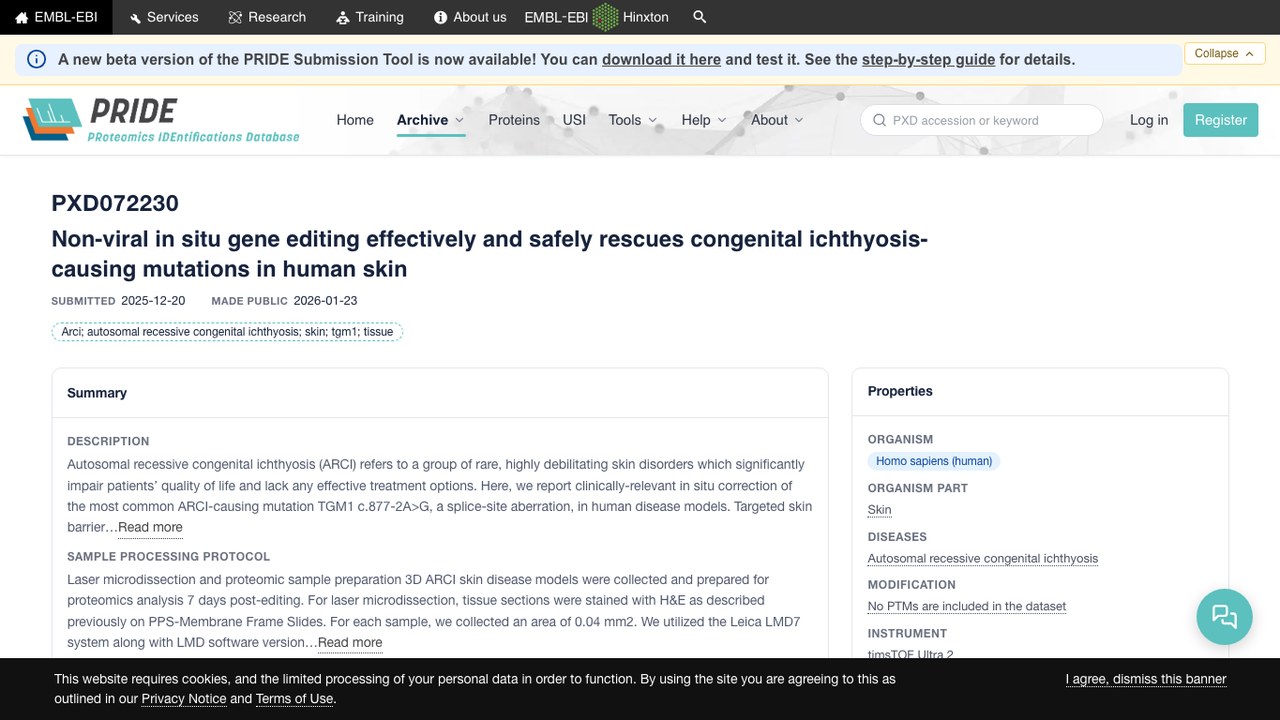Open the USI menu item
Screen dimensions: 1280x720
point(574,120)
